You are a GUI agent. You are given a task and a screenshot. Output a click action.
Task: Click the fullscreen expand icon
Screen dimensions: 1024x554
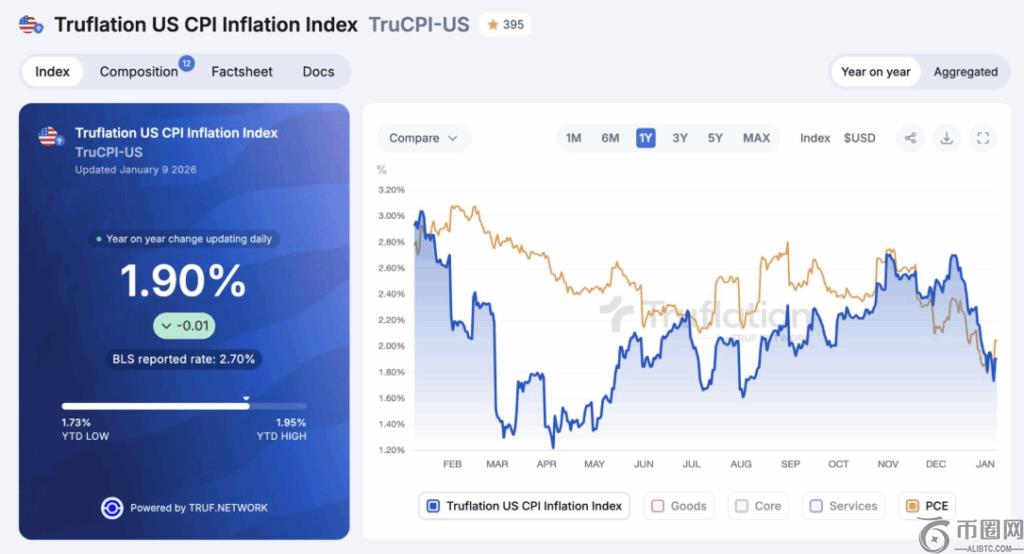(x=982, y=138)
